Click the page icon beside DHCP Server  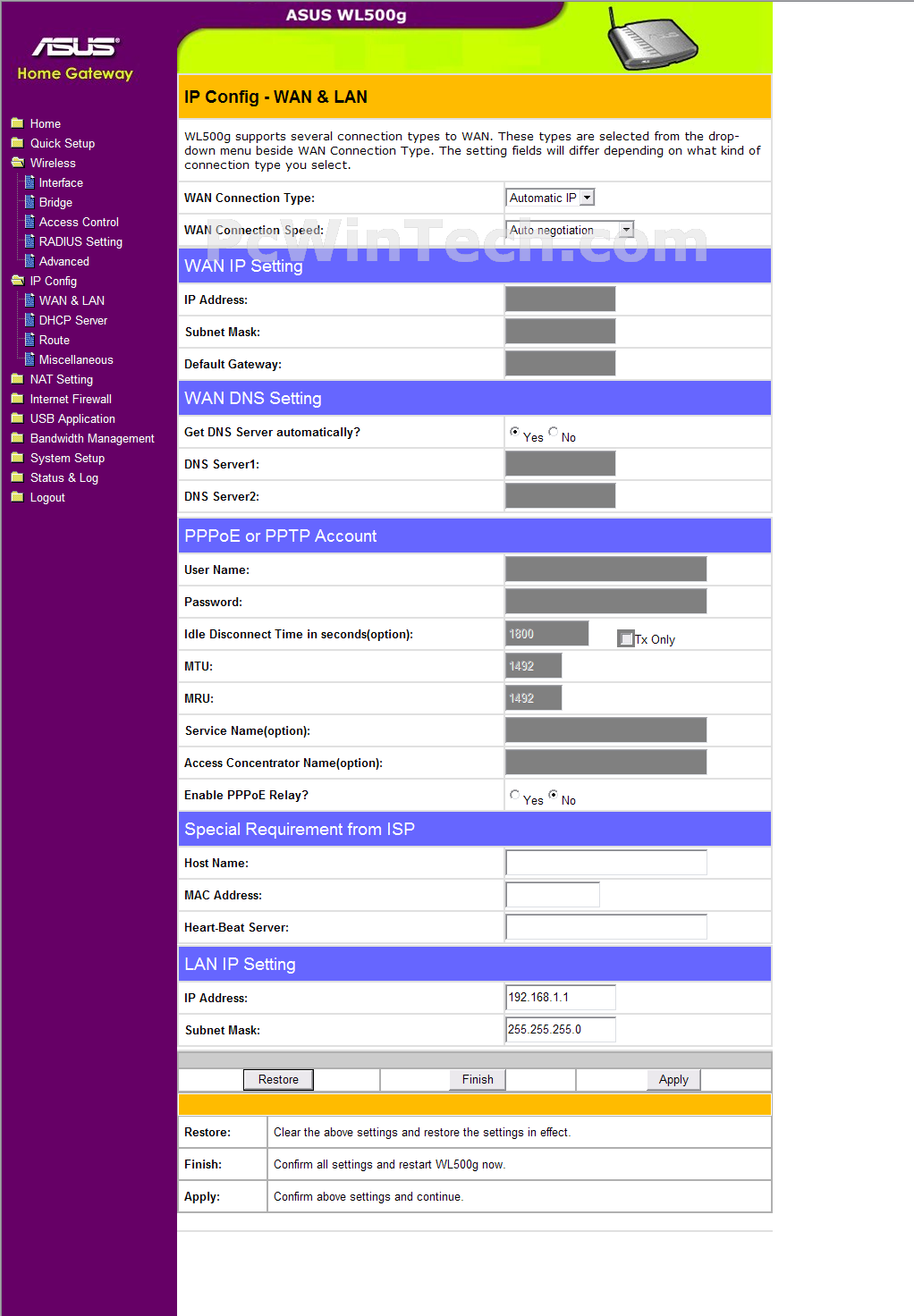30,320
